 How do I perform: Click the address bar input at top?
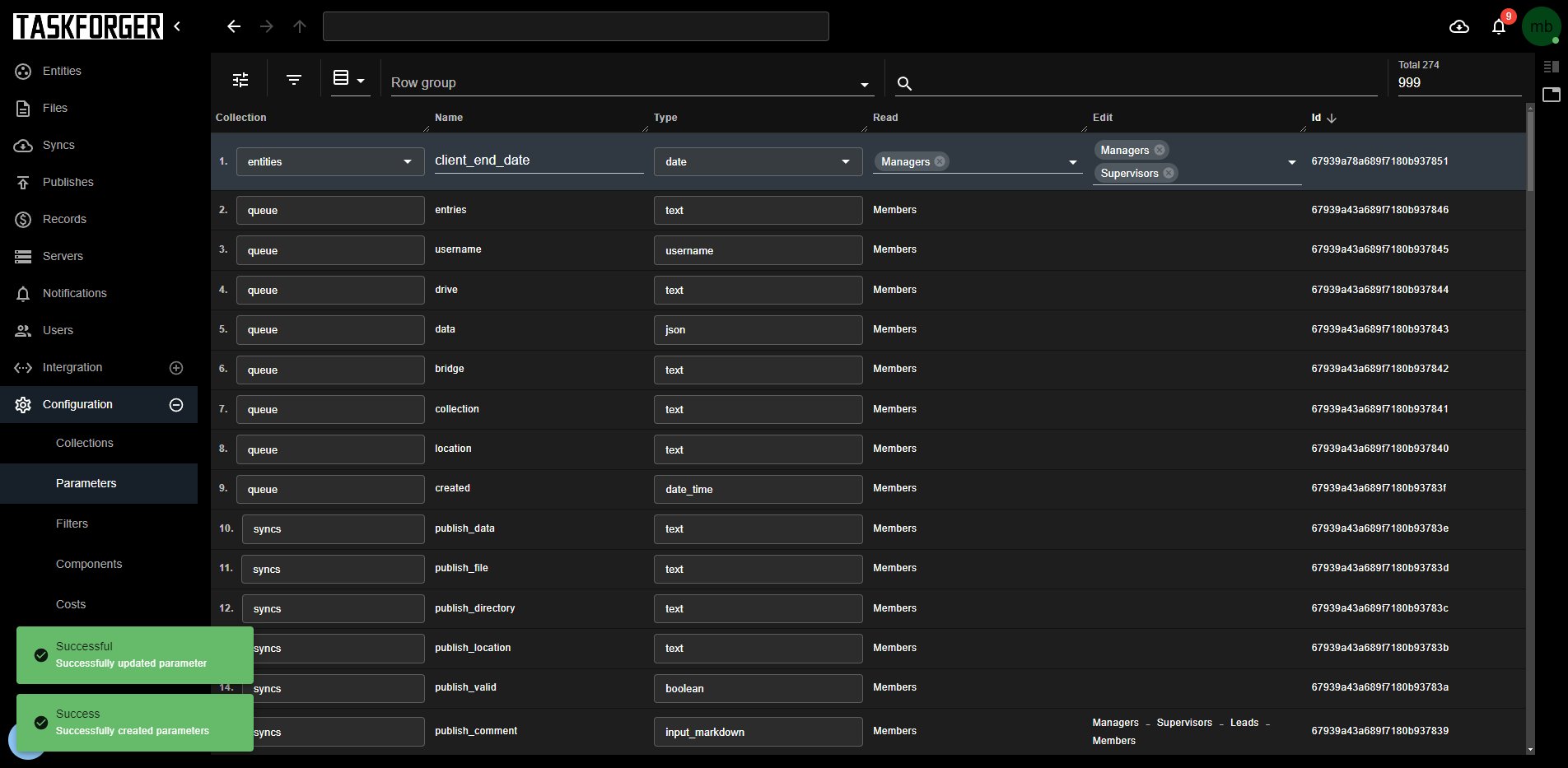(x=576, y=26)
